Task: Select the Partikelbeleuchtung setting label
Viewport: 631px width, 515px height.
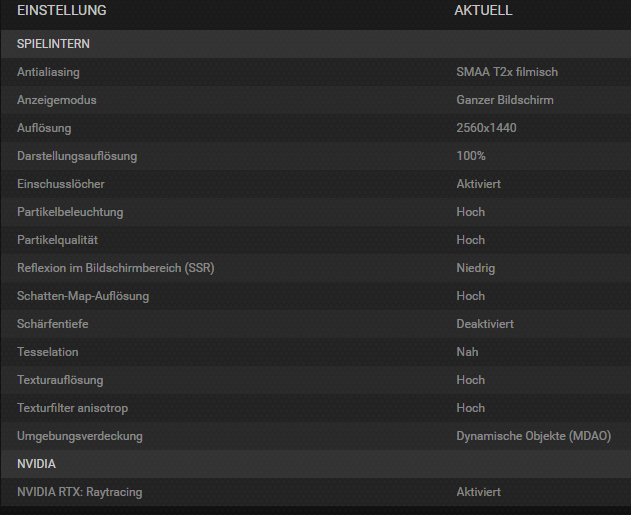Action: [x=70, y=212]
